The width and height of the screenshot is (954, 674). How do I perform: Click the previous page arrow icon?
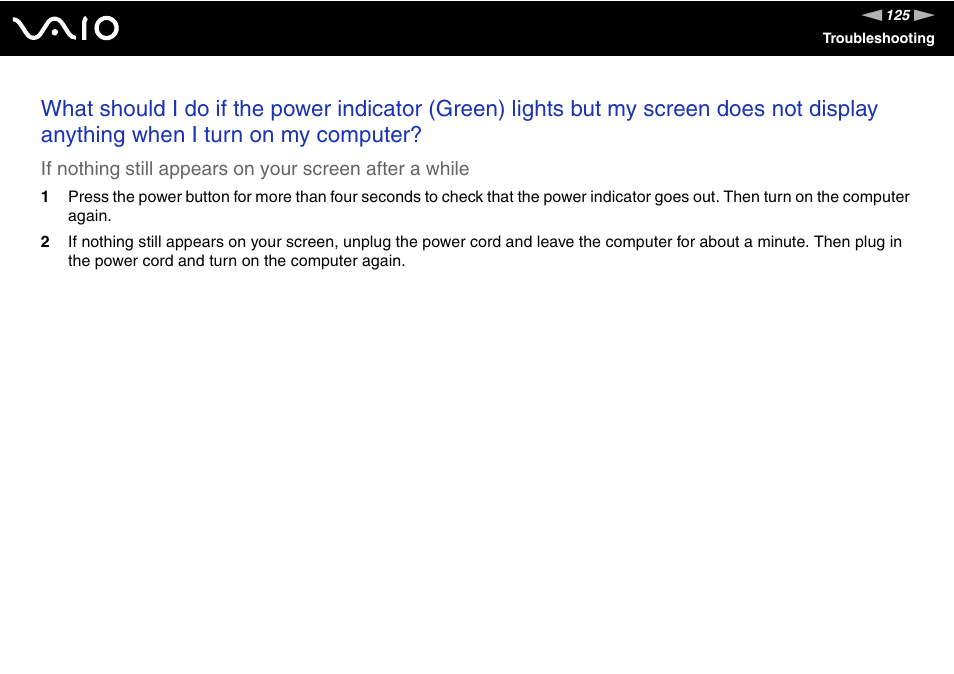click(x=872, y=15)
